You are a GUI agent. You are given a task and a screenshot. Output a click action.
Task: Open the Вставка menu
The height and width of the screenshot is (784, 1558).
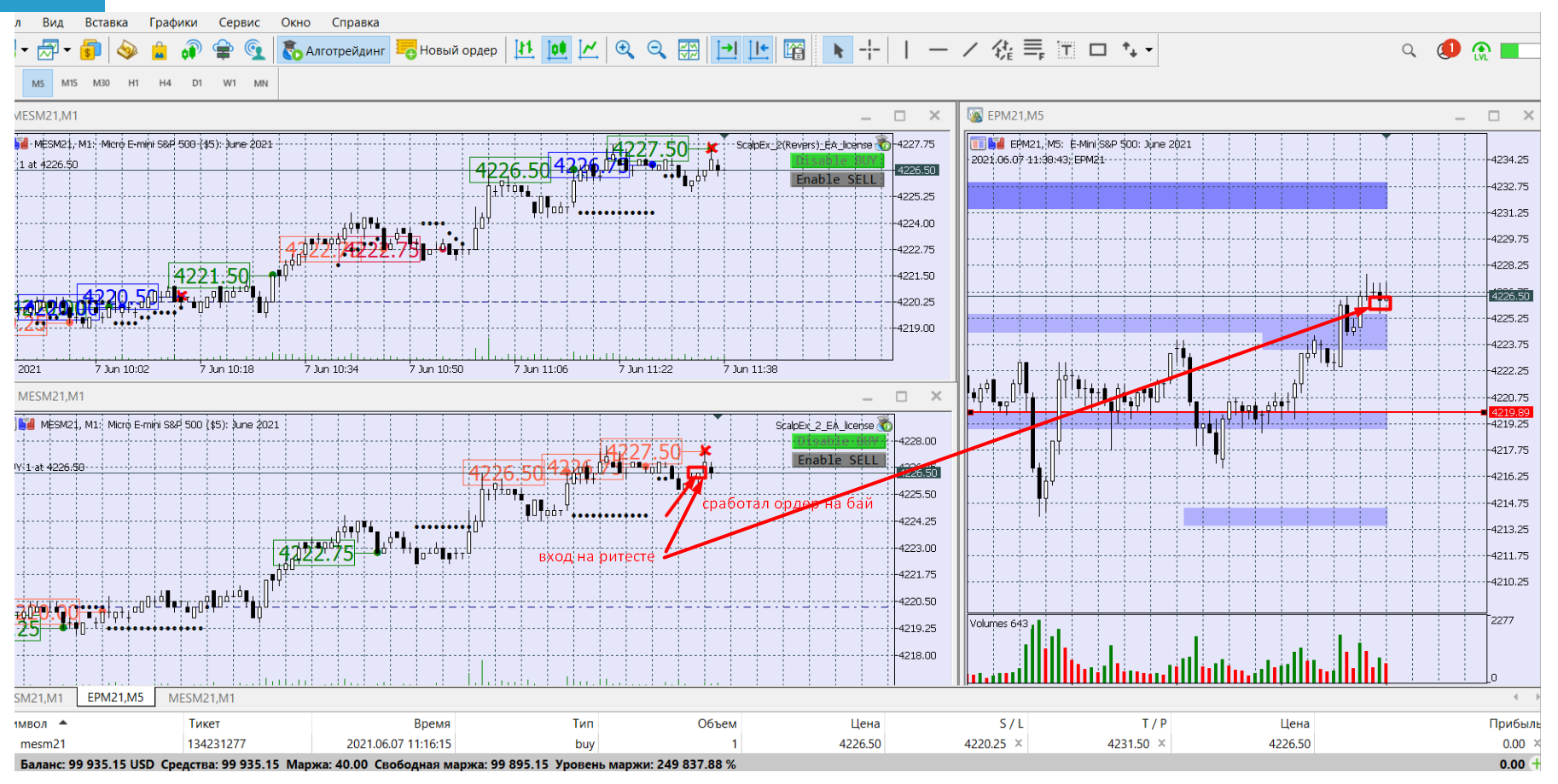pos(106,23)
